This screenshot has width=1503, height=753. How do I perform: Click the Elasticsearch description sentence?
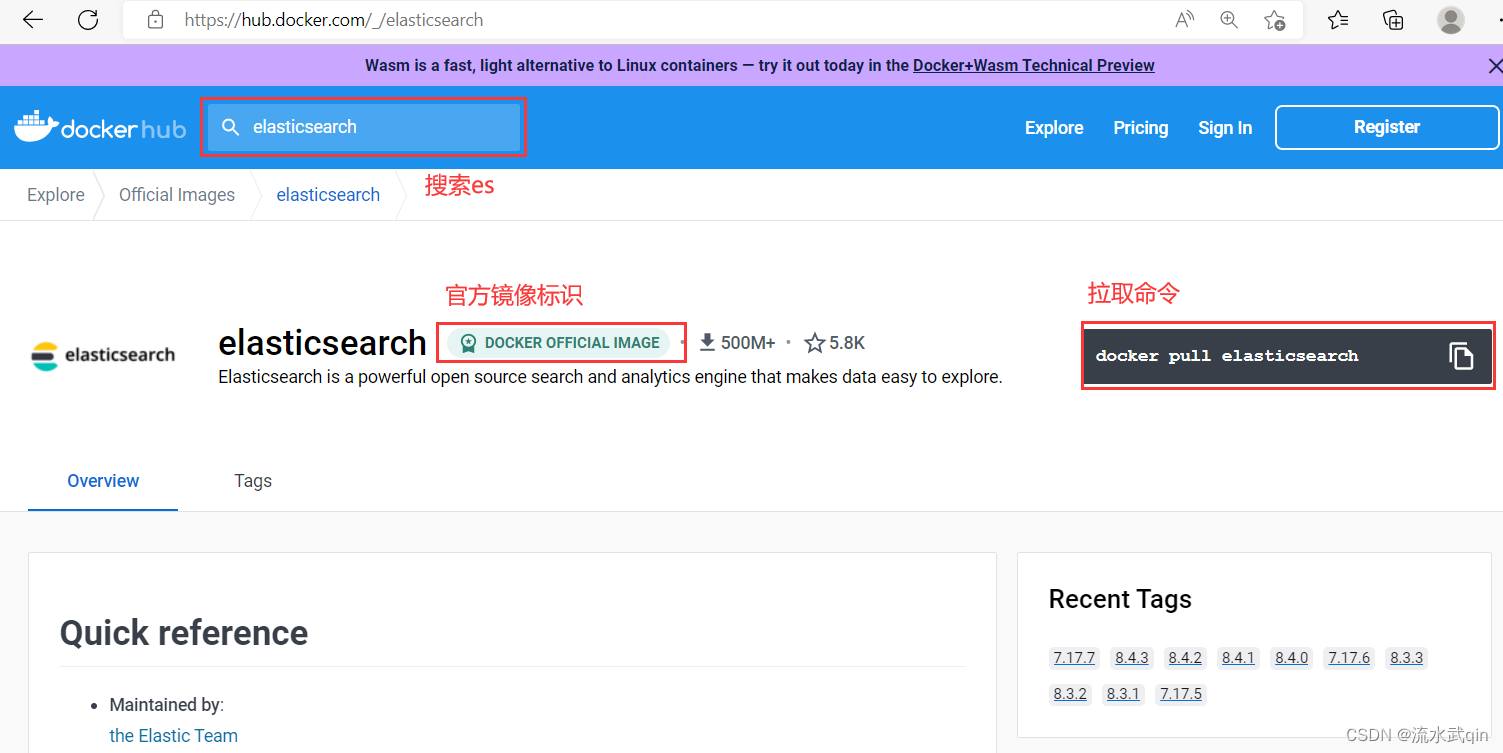pos(610,378)
